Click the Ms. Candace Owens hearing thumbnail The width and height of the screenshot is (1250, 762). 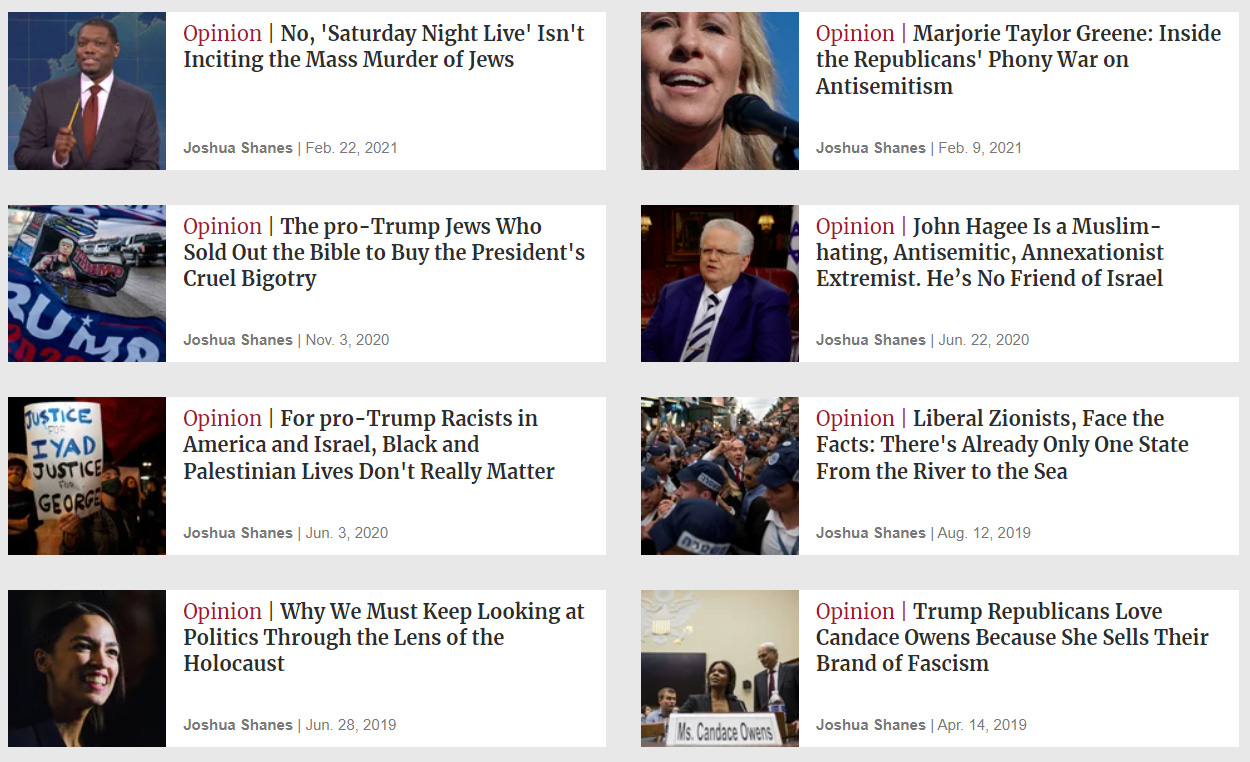(720, 668)
